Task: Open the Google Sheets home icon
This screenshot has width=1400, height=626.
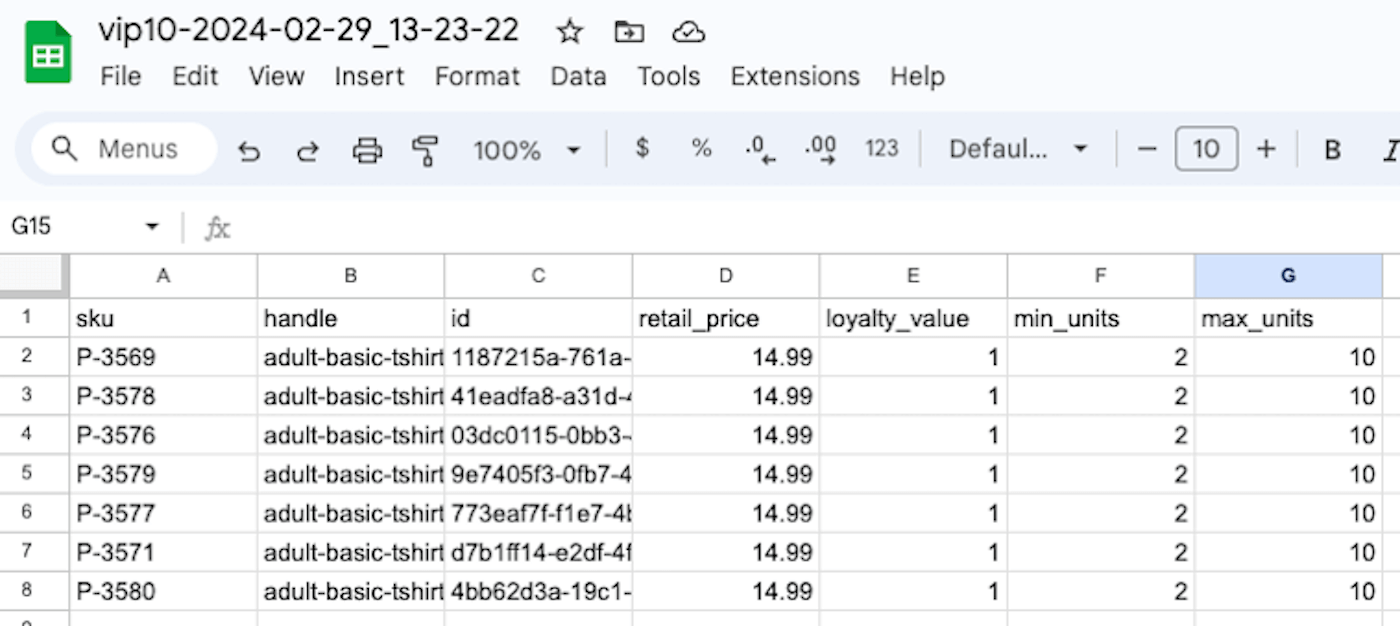Action: [x=48, y=54]
